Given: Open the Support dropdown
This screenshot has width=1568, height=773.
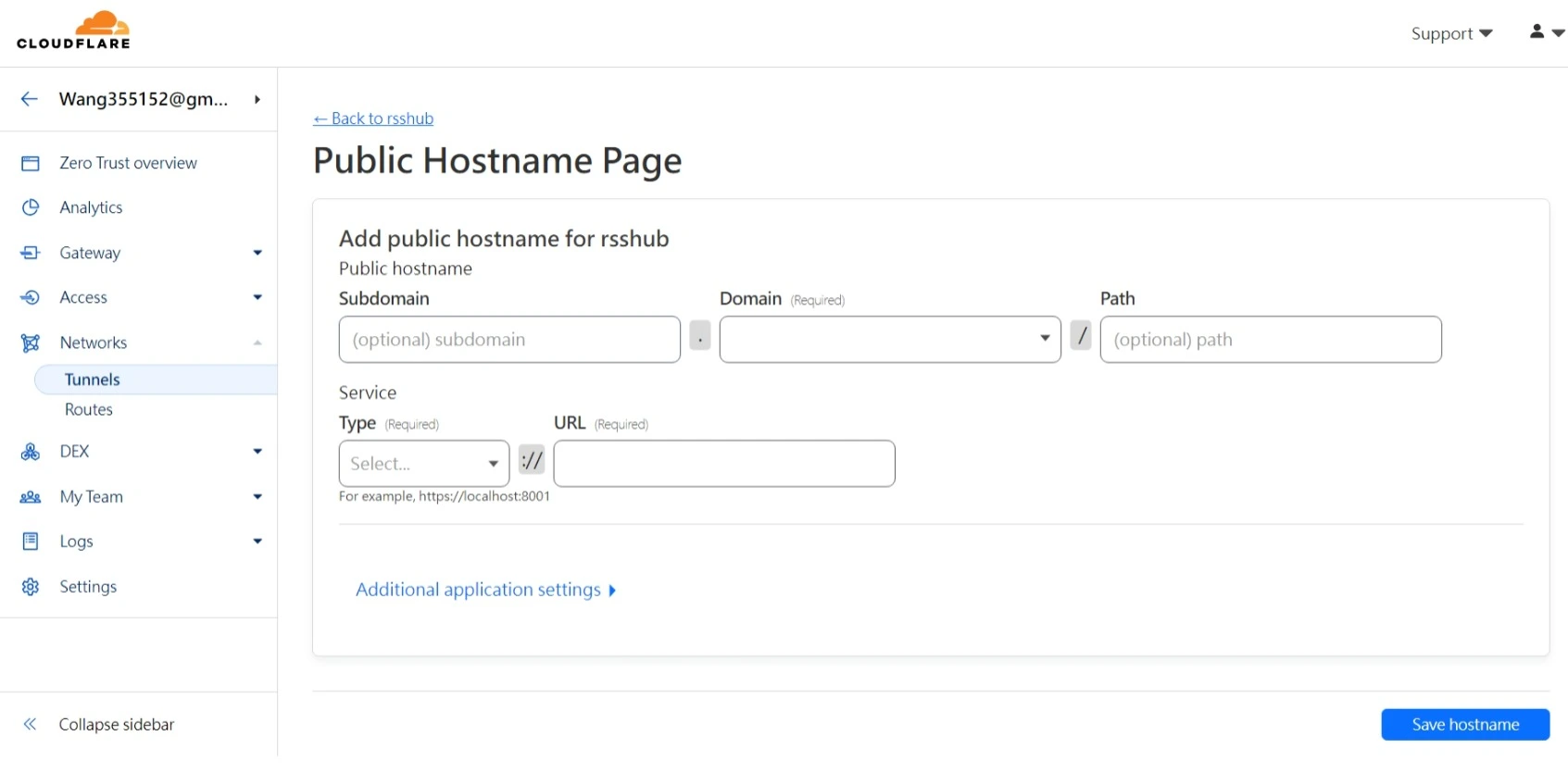Looking at the screenshot, I should (x=1451, y=33).
